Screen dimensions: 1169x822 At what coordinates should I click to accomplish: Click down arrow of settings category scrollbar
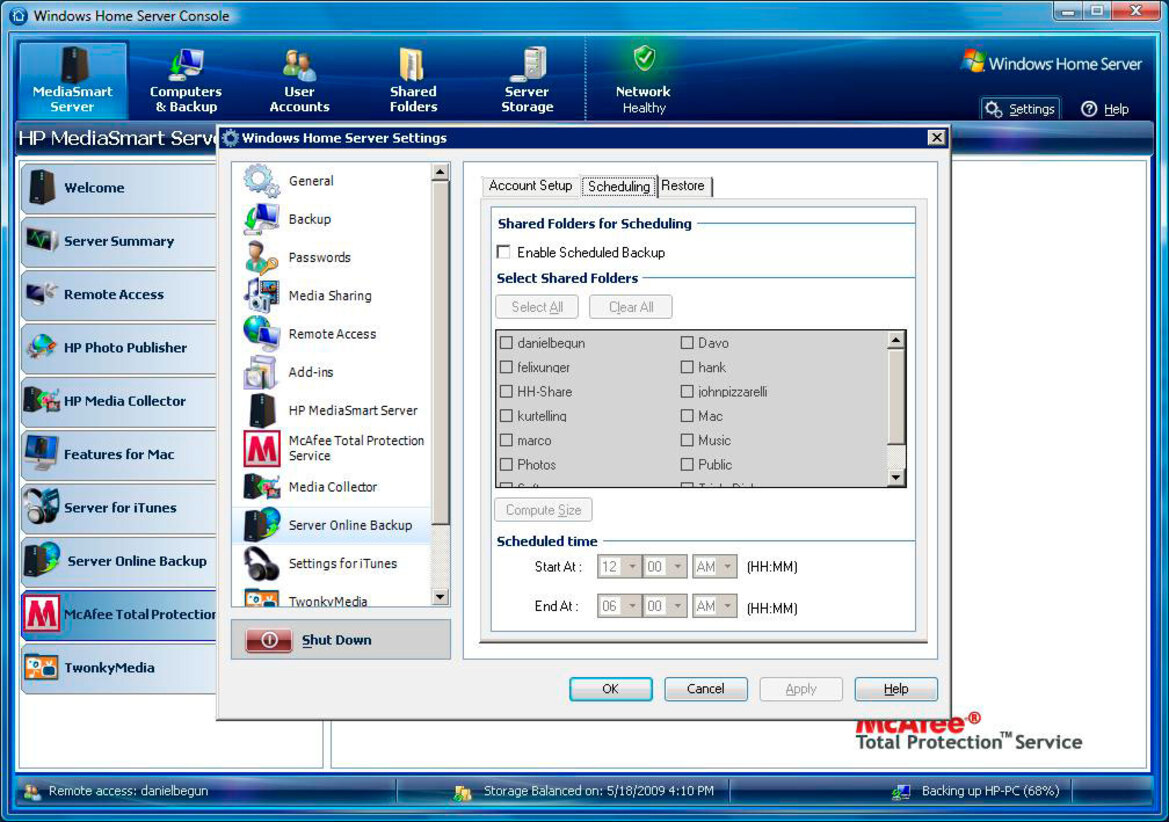point(440,596)
